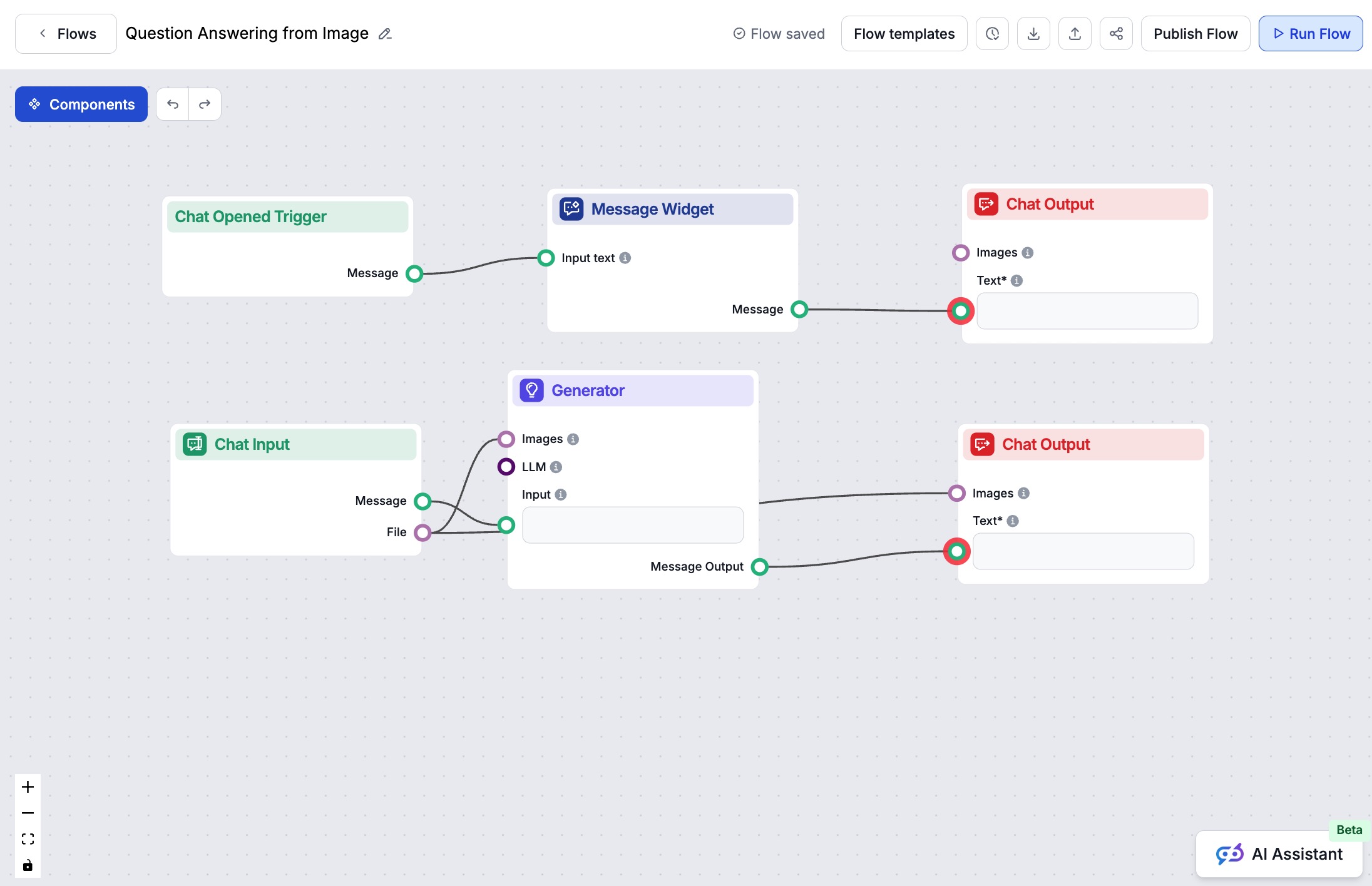Click the redo arrow button
Image resolution: width=1372 pixels, height=886 pixels.
click(x=205, y=104)
